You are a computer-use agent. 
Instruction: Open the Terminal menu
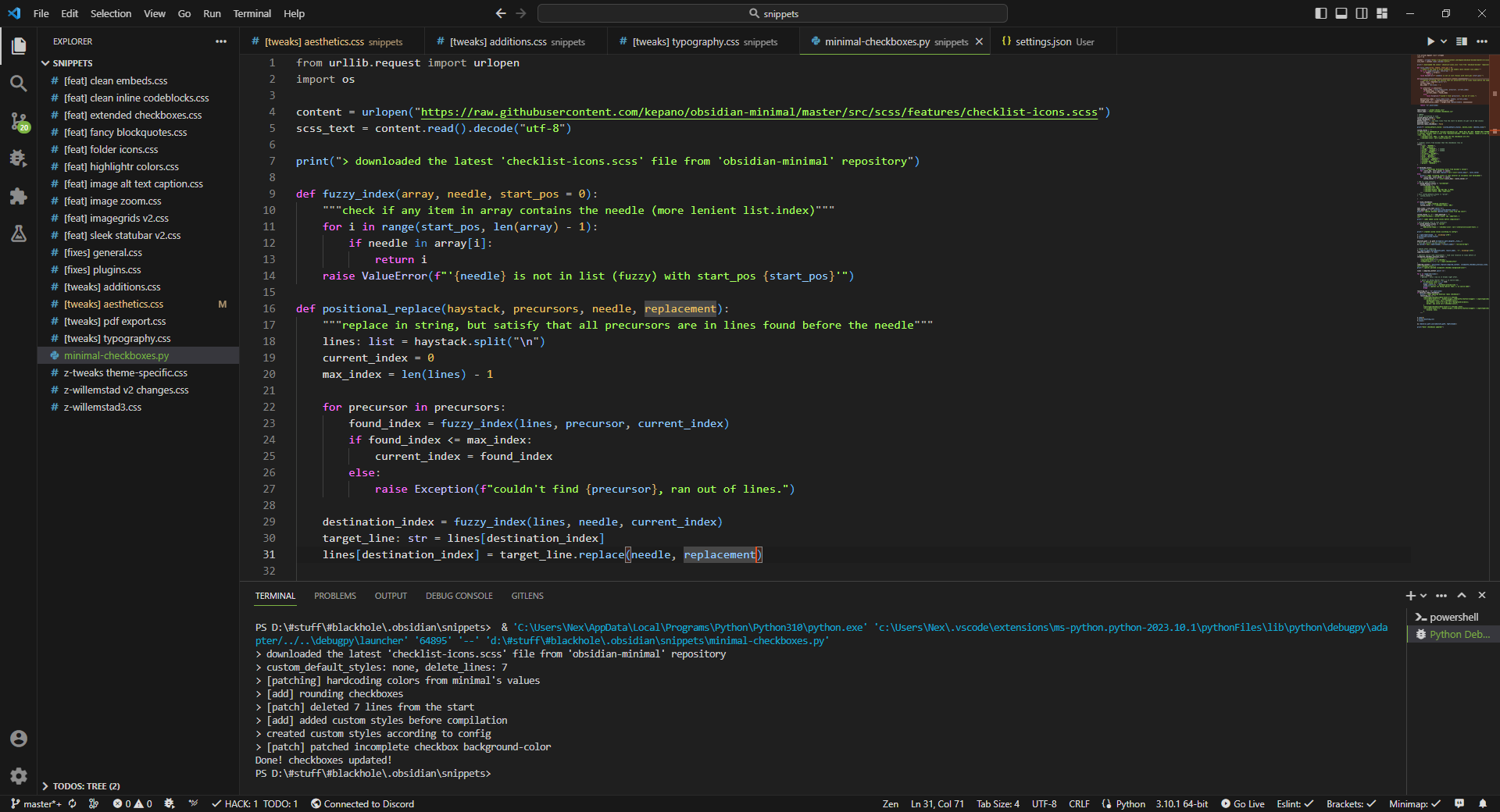[x=252, y=13]
